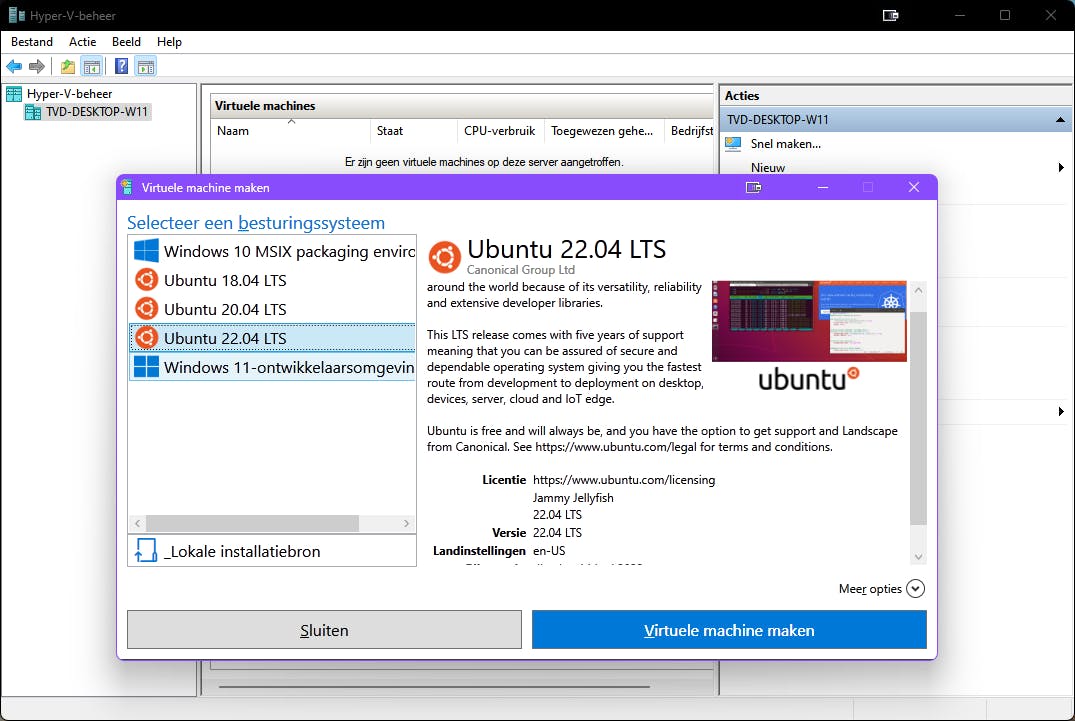1075x721 pixels.
Task: Select Windows 10 MSIX packaging environment
Action: click(273, 251)
